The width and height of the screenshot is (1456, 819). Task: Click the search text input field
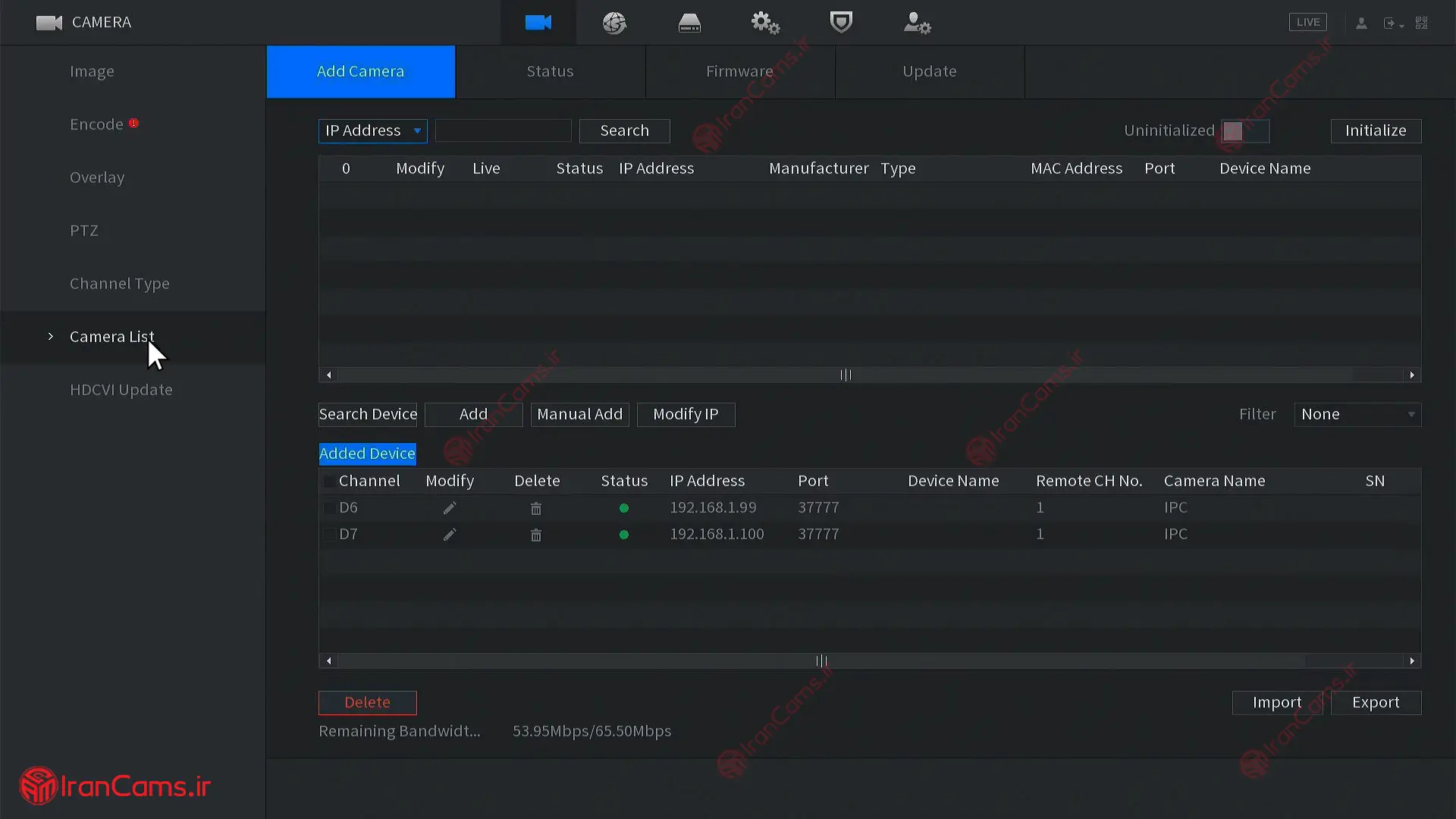504,130
